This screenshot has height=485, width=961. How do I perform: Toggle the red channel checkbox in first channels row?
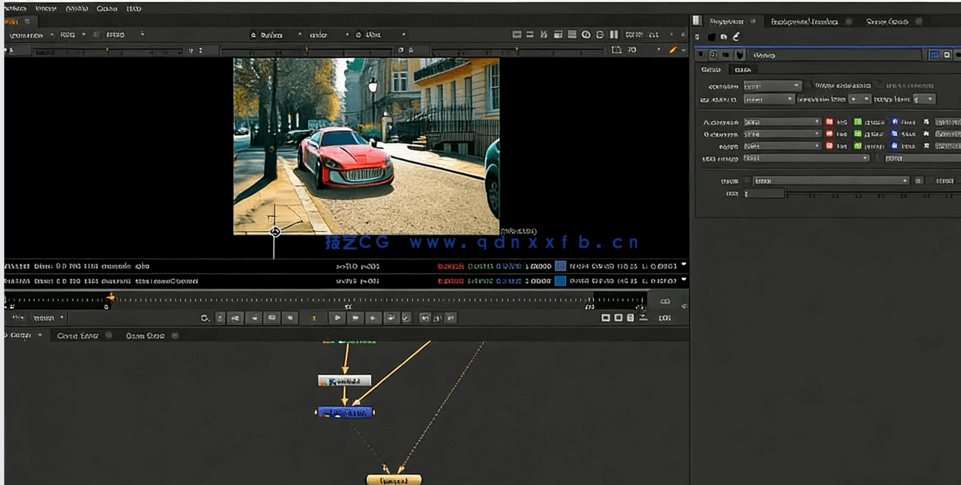(829, 122)
